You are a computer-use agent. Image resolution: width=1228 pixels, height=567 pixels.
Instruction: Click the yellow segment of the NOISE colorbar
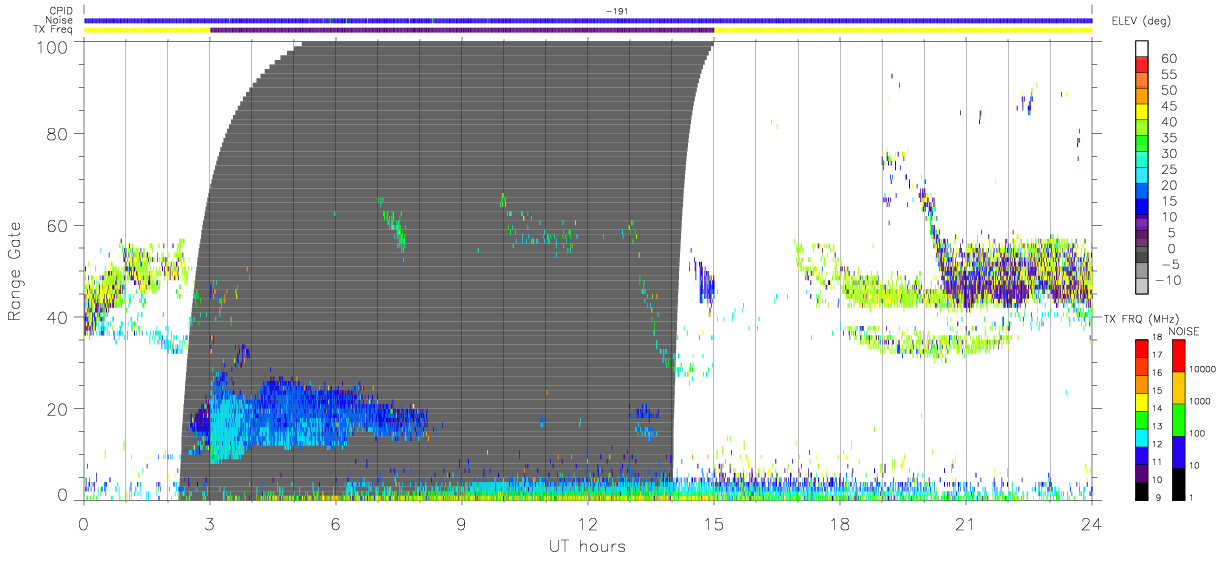click(1181, 387)
